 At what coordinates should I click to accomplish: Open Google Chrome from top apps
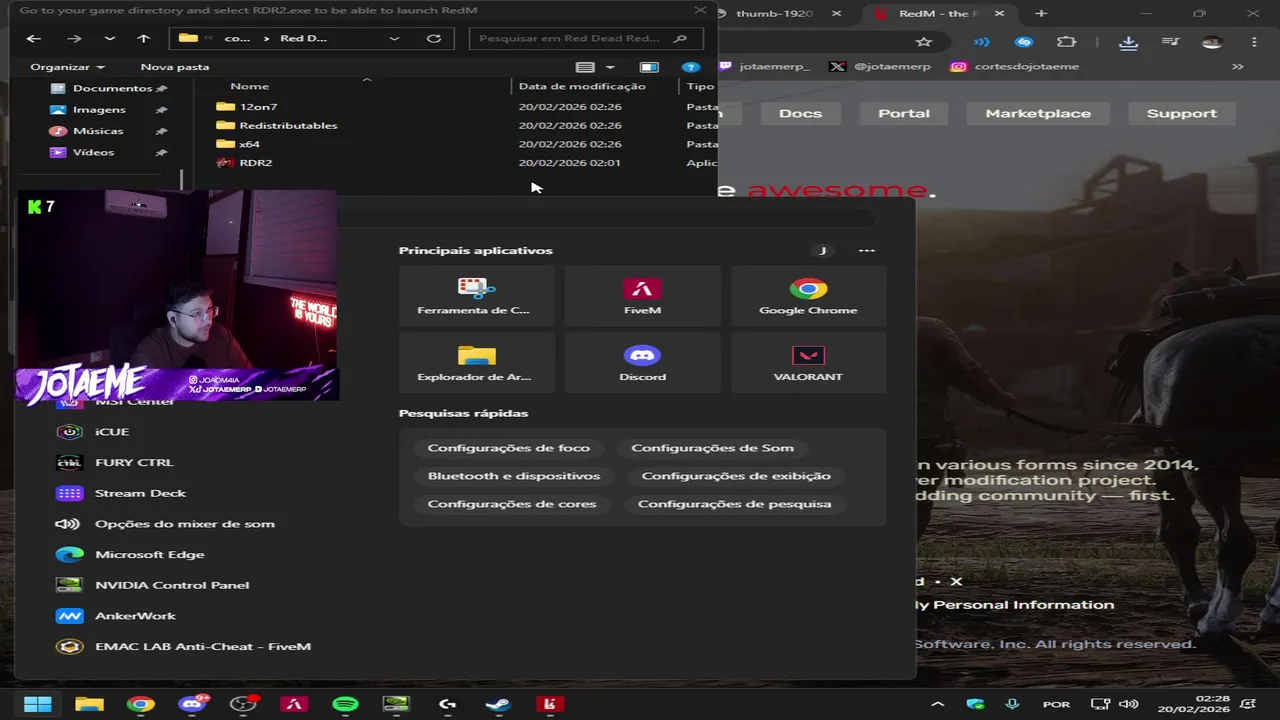point(808,296)
